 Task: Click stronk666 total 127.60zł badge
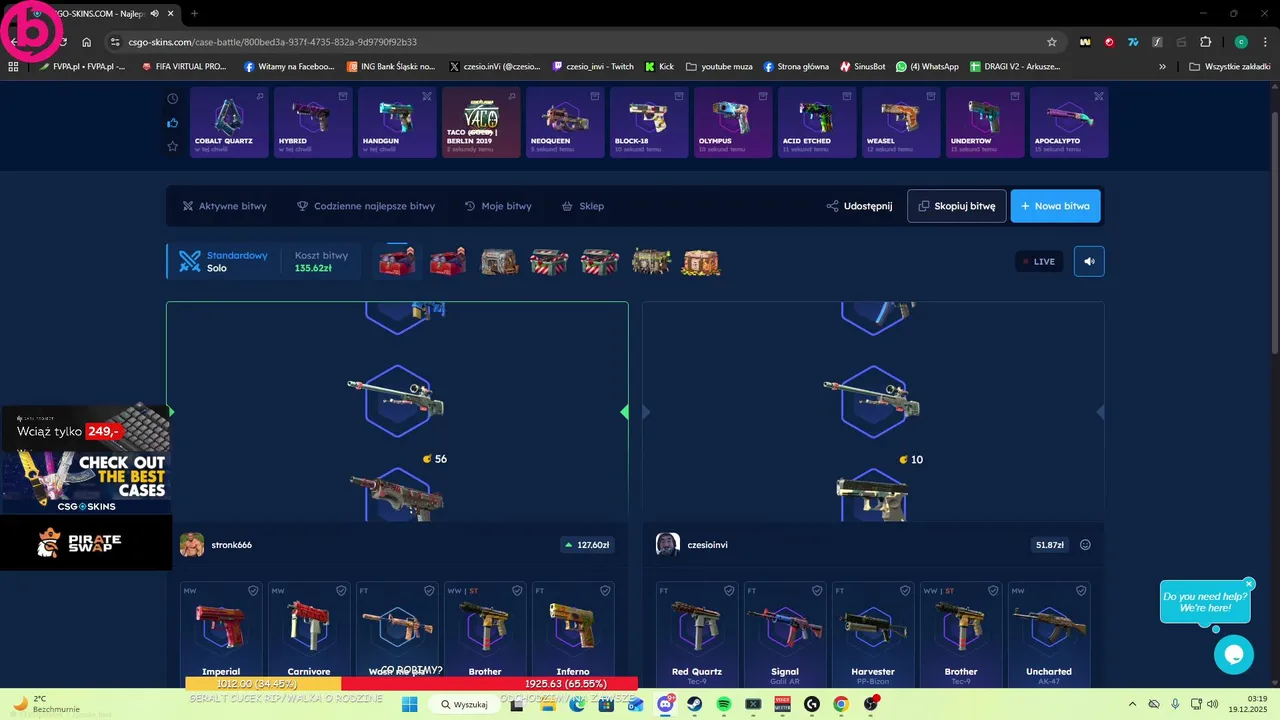[x=587, y=545]
